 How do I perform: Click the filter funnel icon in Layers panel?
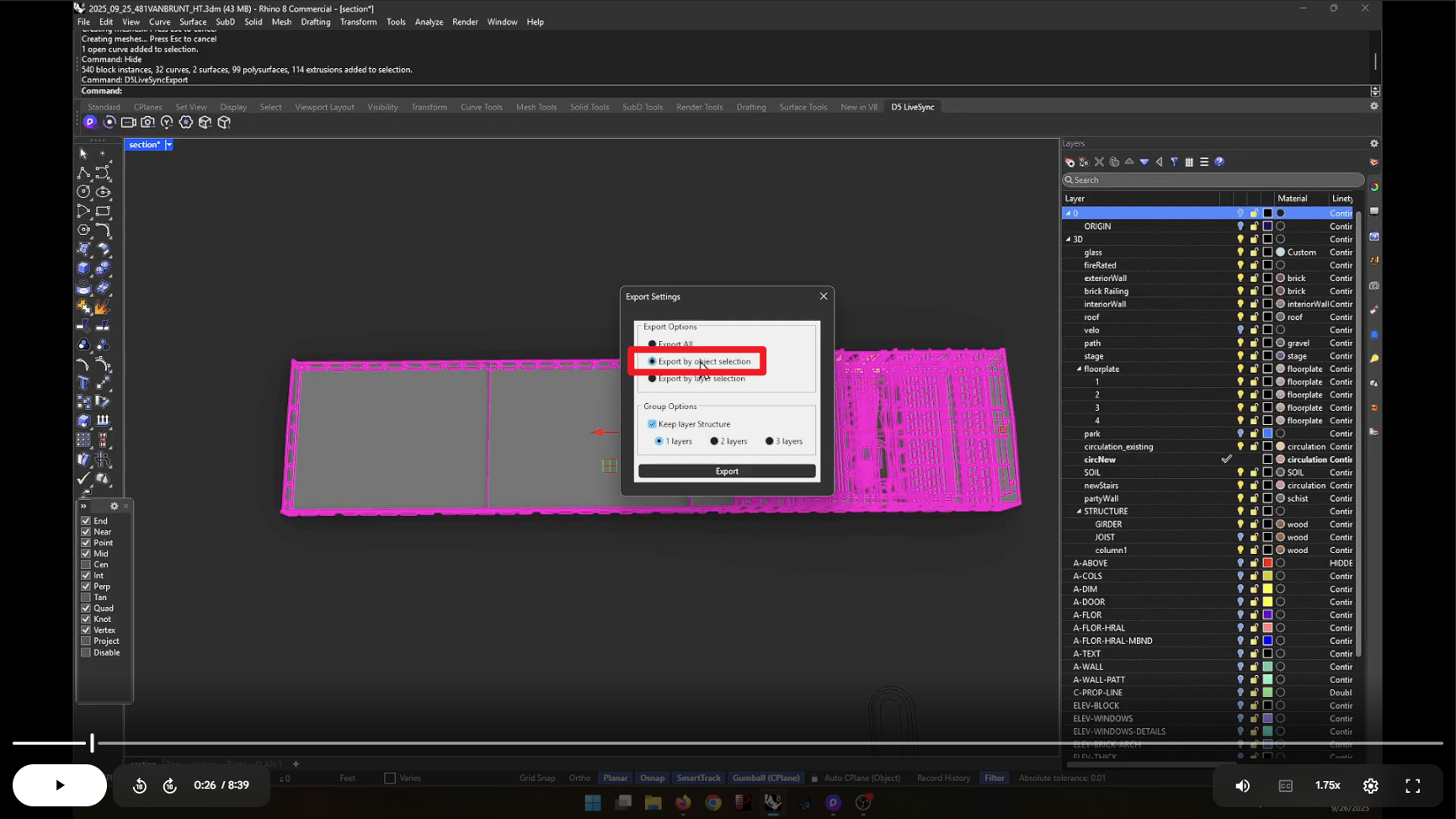[1174, 162]
